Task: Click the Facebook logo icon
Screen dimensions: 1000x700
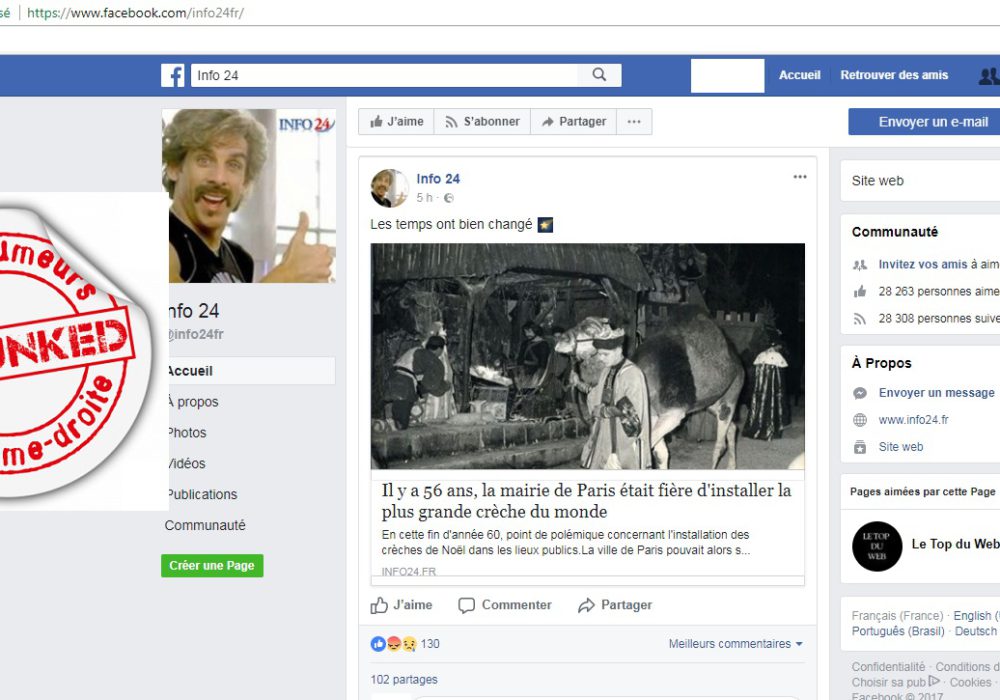Action: click(173, 75)
